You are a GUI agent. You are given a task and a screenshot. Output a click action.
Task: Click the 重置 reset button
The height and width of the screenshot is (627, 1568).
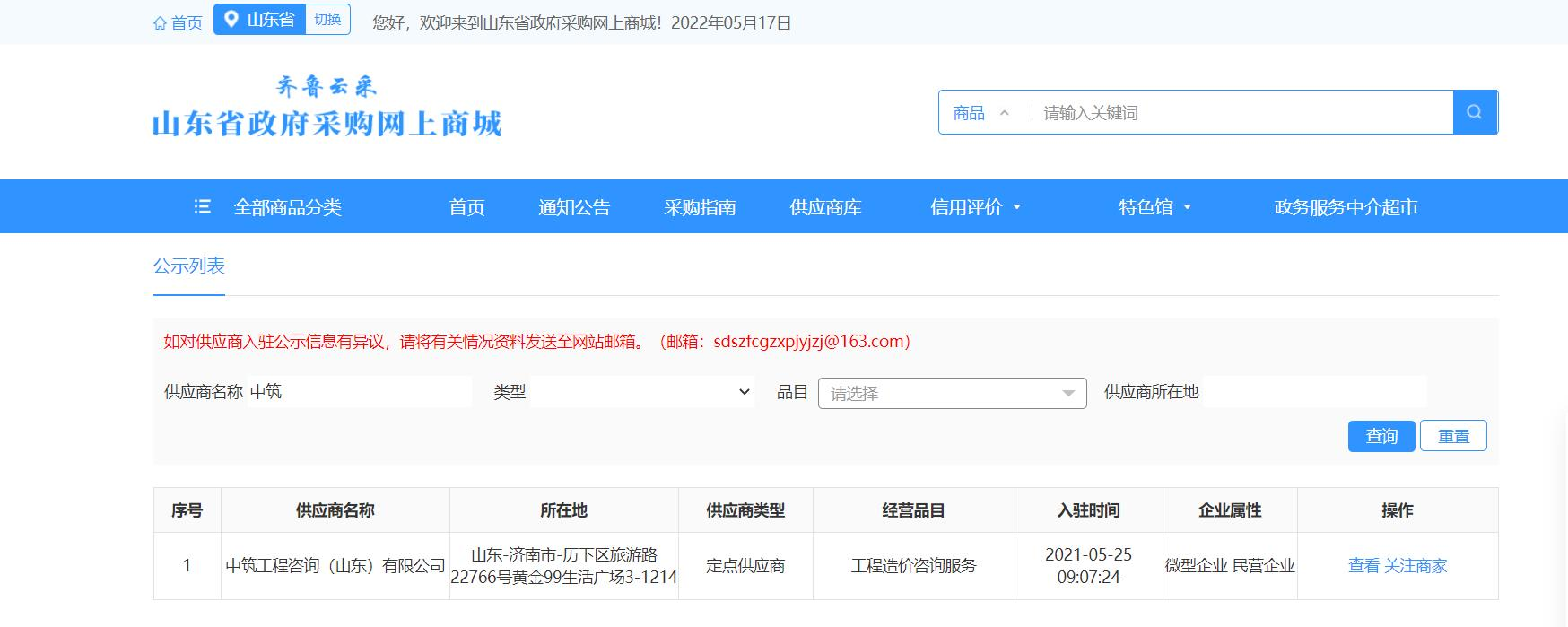tap(1453, 436)
